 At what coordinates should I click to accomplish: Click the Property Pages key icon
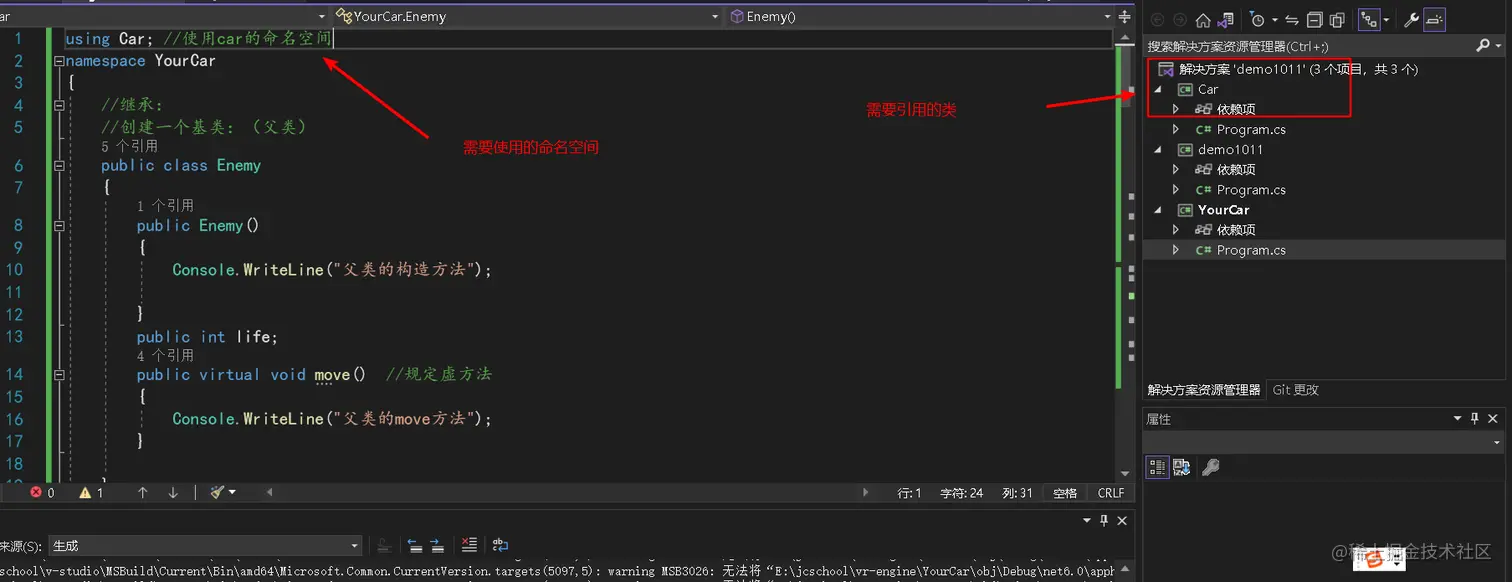pyautogui.click(x=1210, y=467)
